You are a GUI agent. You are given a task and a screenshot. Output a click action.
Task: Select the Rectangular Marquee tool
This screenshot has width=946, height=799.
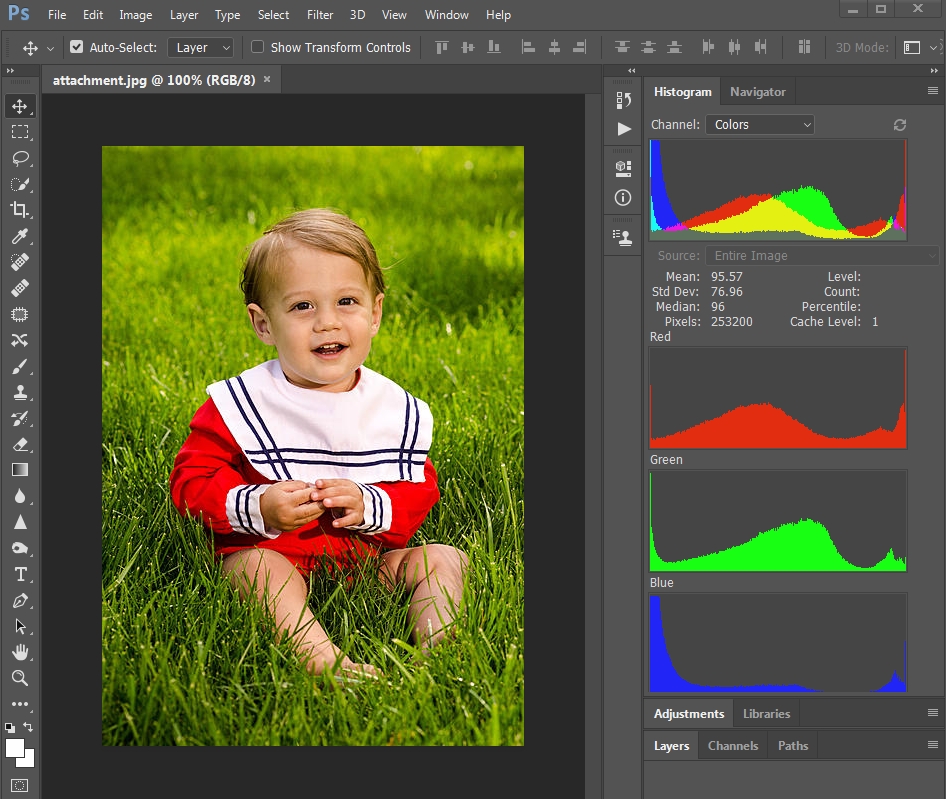pyautogui.click(x=20, y=132)
